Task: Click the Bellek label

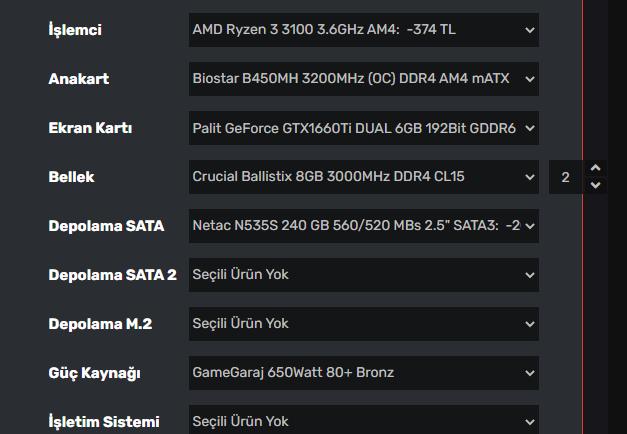Action: (73, 177)
